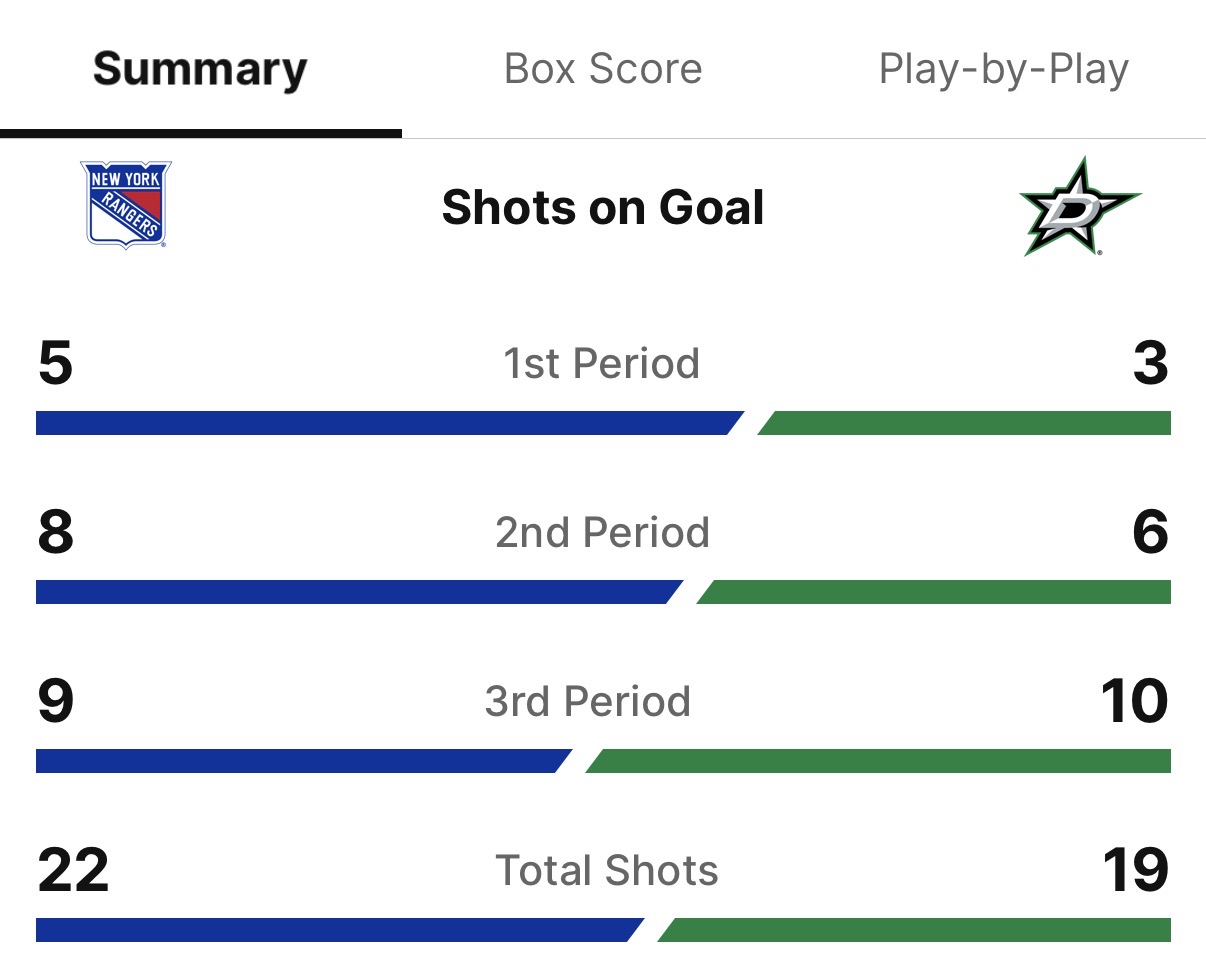The width and height of the screenshot is (1206, 962).
Task: Click the Total Shots label
Action: pyautogui.click(x=607, y=871)
